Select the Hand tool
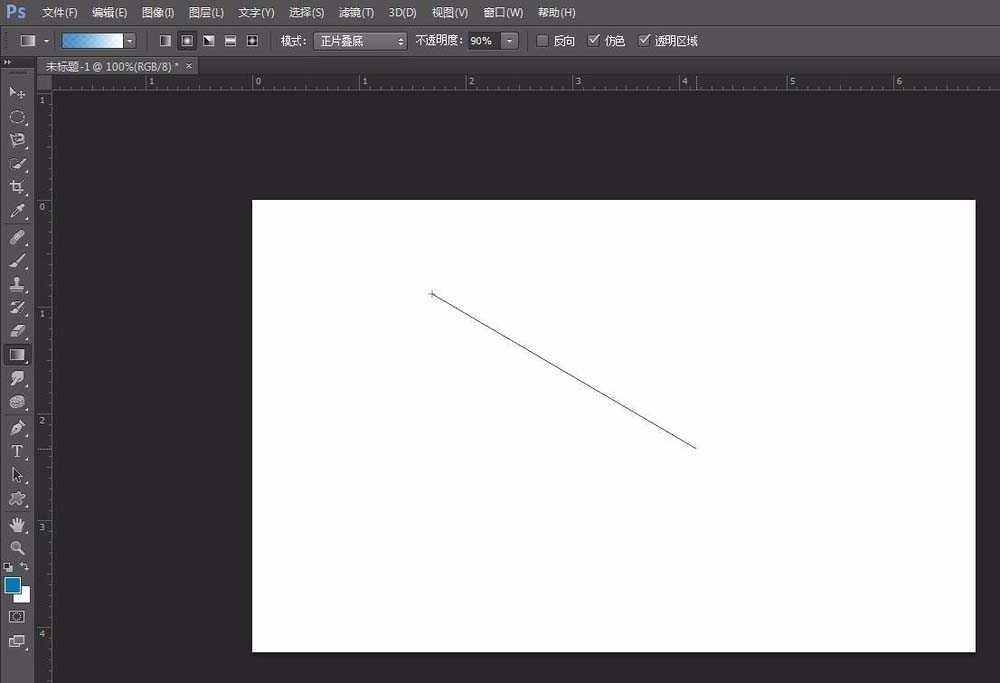 [17, 524]
